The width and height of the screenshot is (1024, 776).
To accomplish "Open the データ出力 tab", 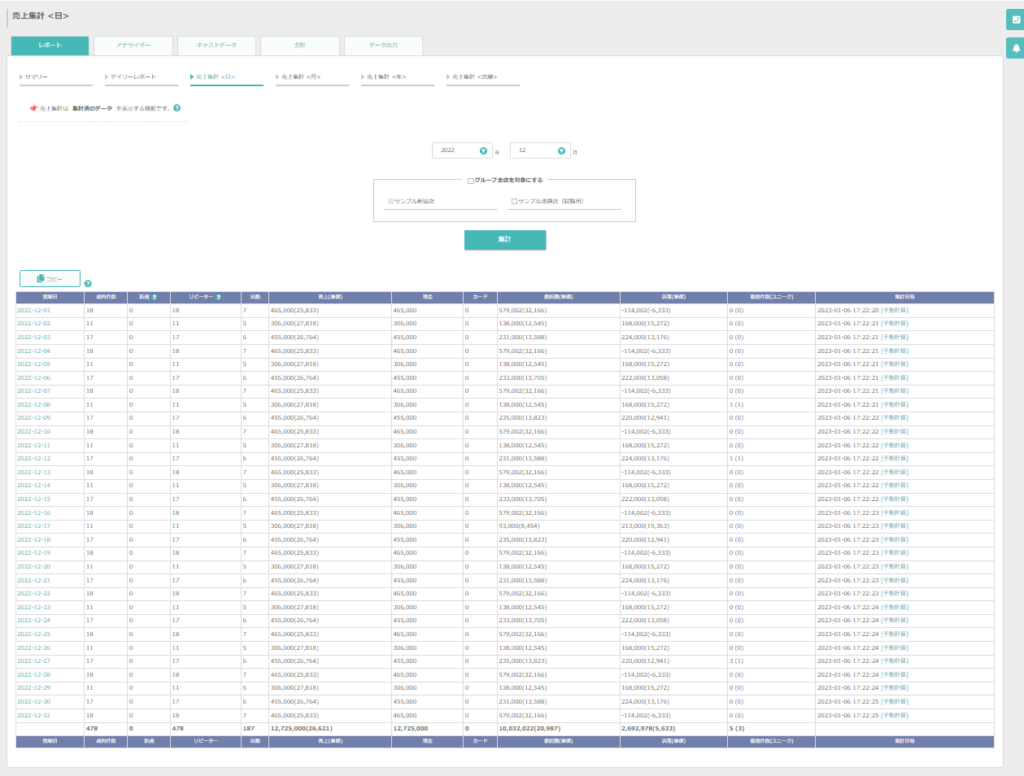I will [x=383, y=45].
